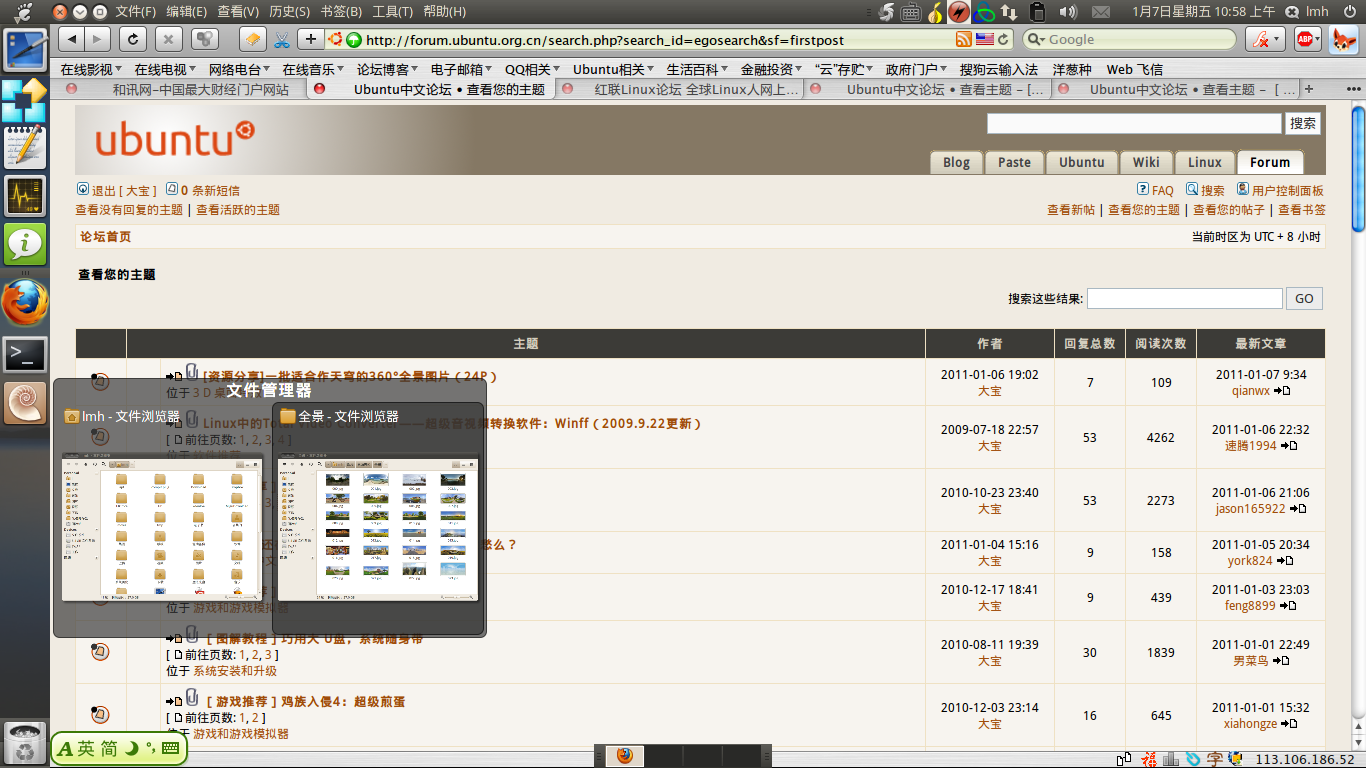Toggle 英 language mode in input method bar
Viewport: 1366px width, 768px height.
[x=86, y=748]
